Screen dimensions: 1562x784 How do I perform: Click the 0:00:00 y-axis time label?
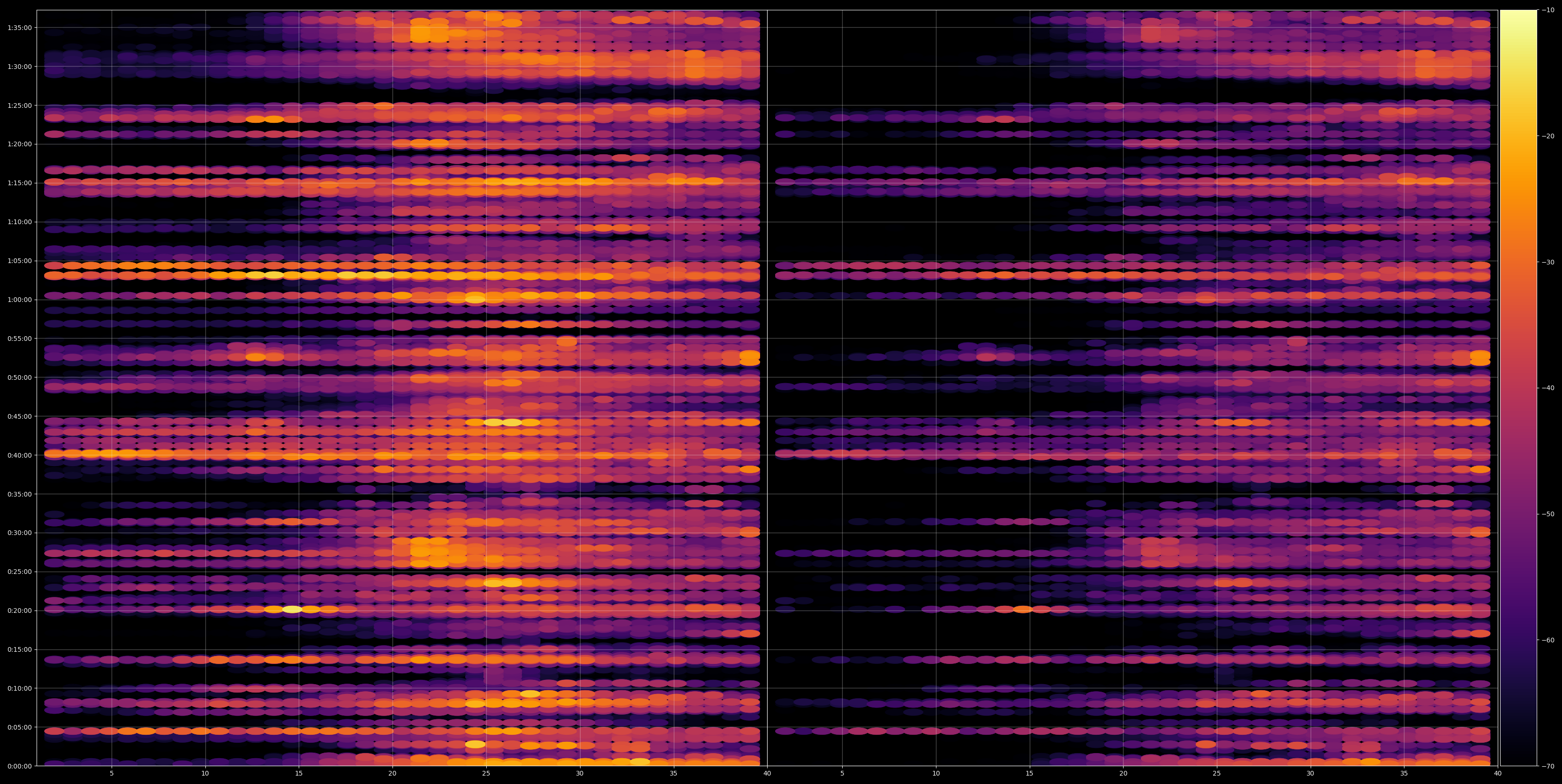[19, 766]
